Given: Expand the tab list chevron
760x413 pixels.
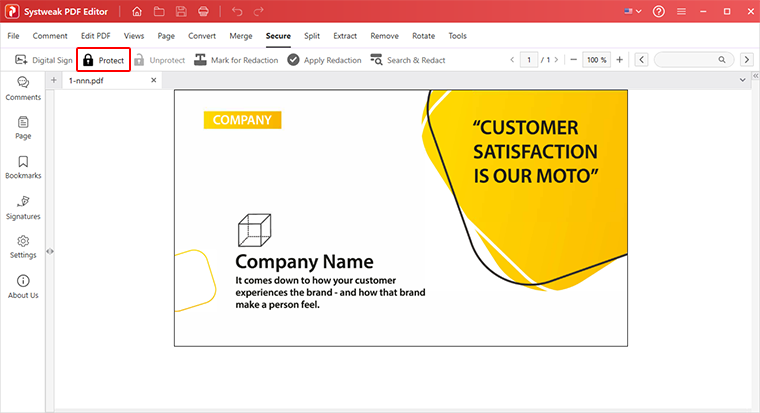Looking at the screenshot, I should coord(743,80).
